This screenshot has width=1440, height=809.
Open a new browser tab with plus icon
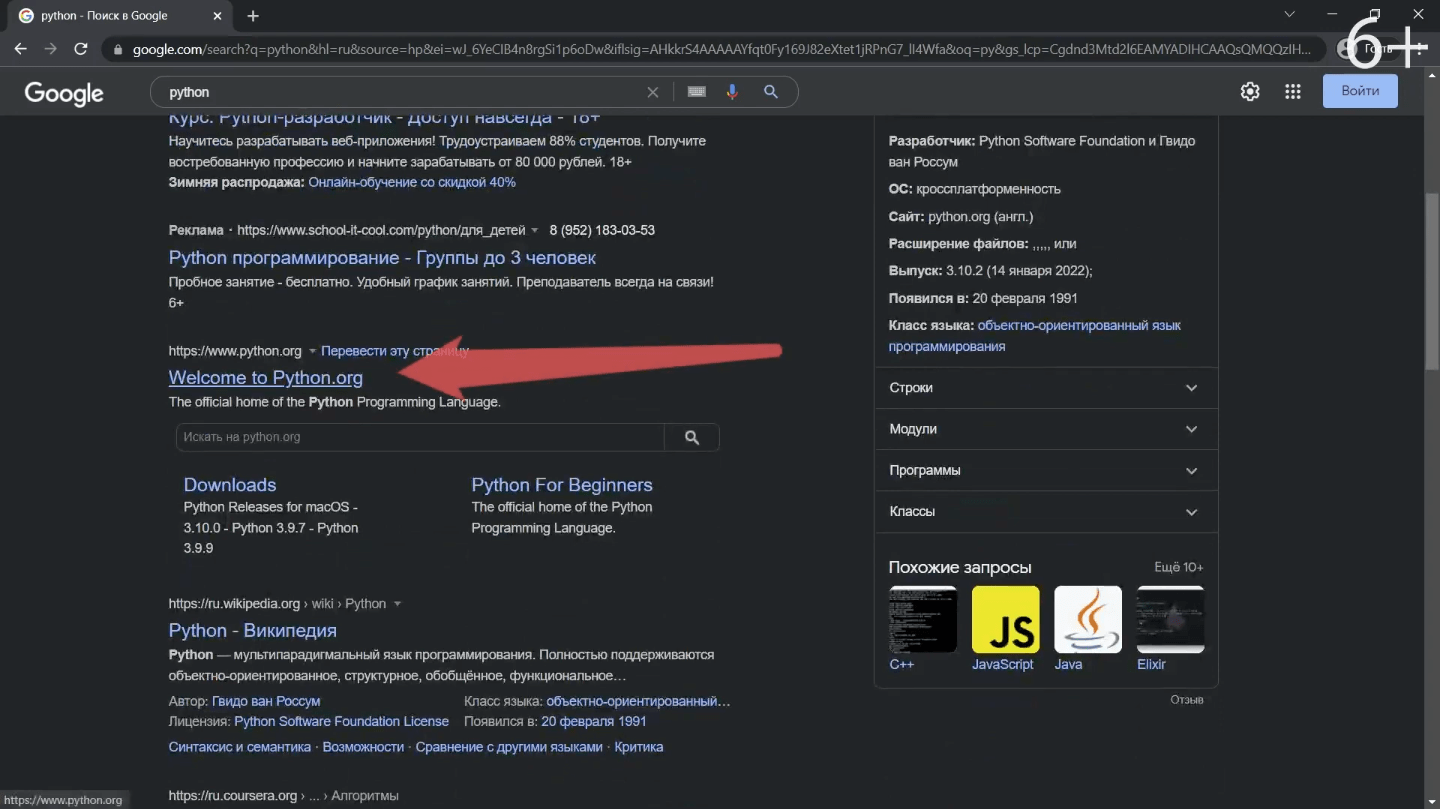tap(253, 16)
